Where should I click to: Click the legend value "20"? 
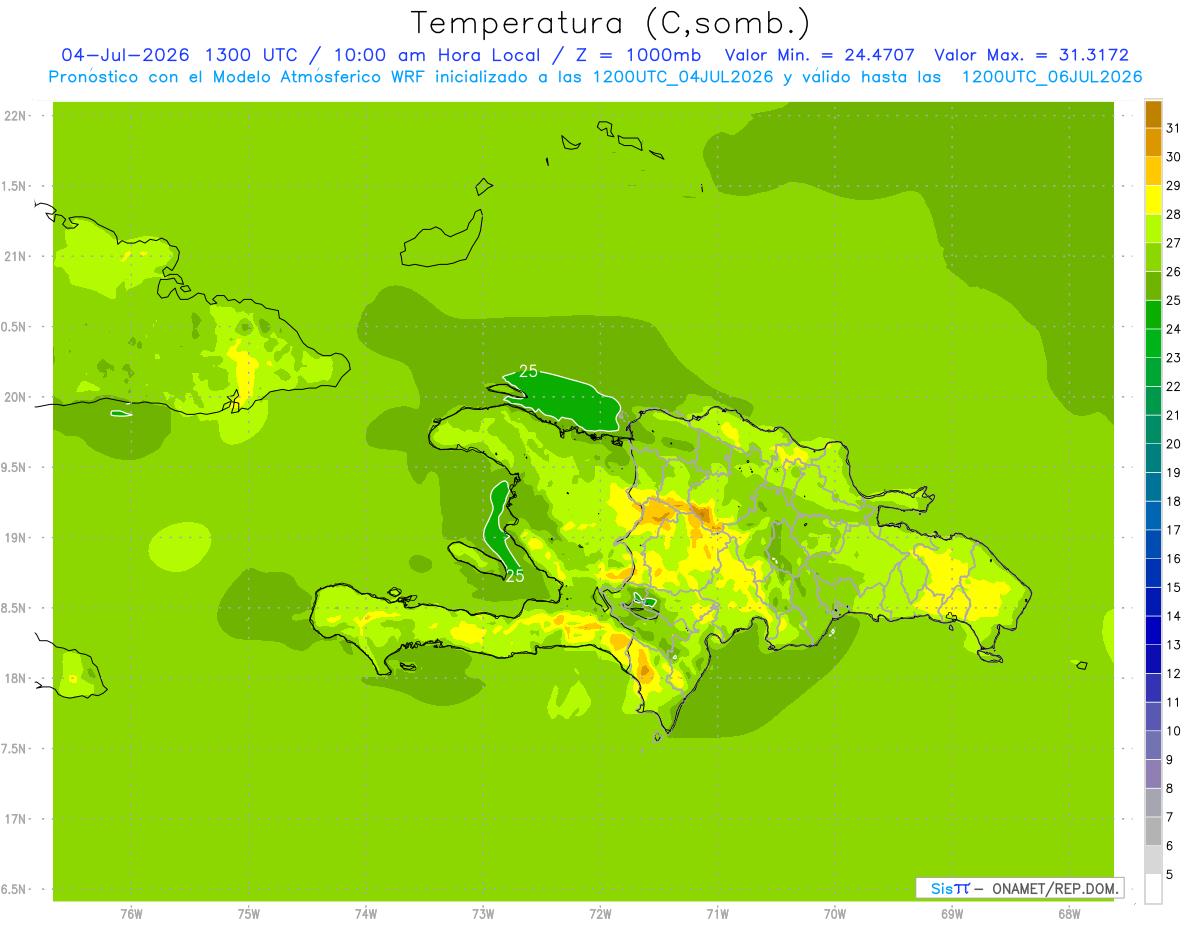point(1173,444)
